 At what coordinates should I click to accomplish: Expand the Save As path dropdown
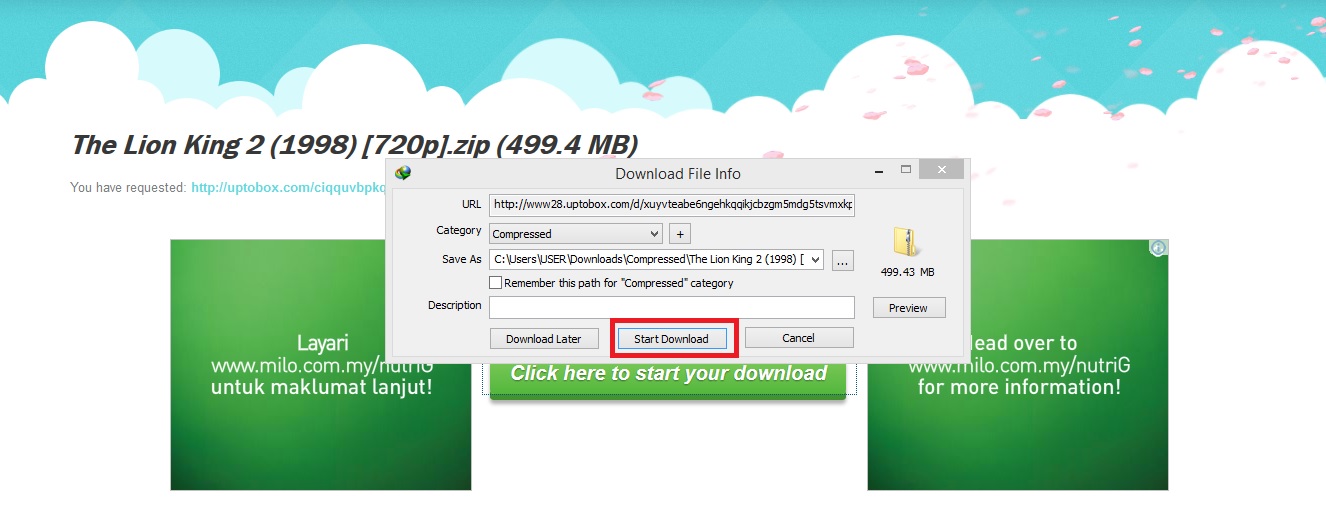point(815,260)
